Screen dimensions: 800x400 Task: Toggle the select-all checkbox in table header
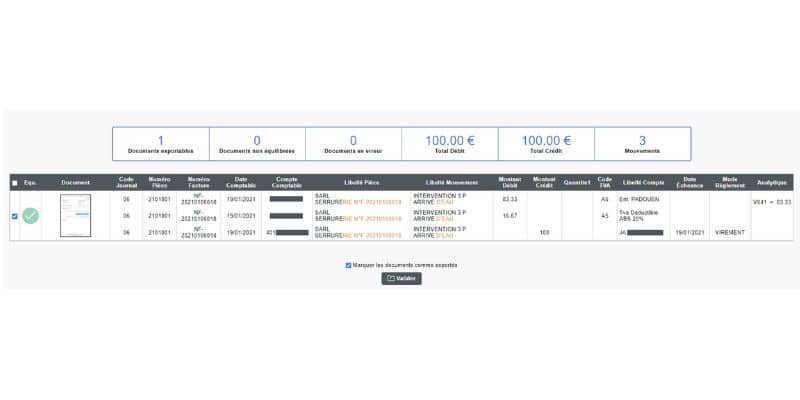[x=14, y=183]
